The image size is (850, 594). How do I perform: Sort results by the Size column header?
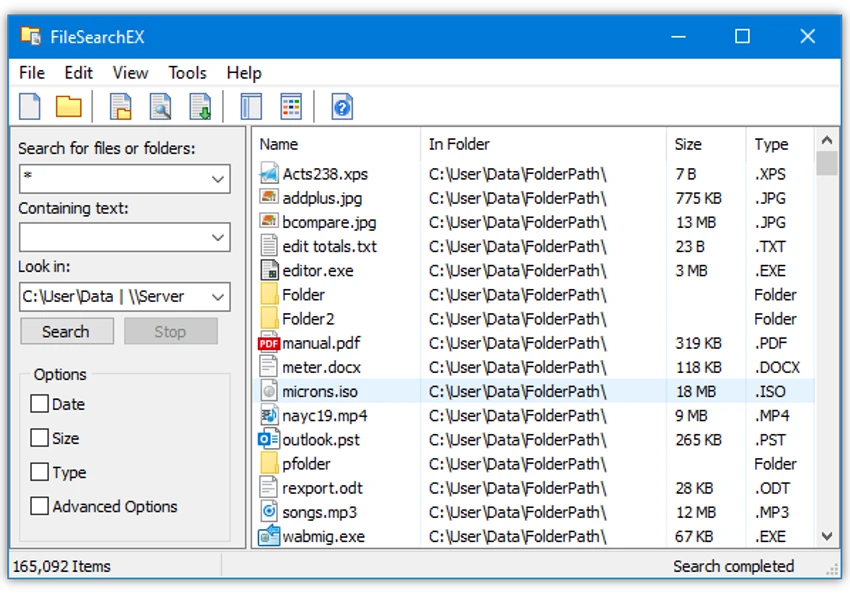[706, 144]
